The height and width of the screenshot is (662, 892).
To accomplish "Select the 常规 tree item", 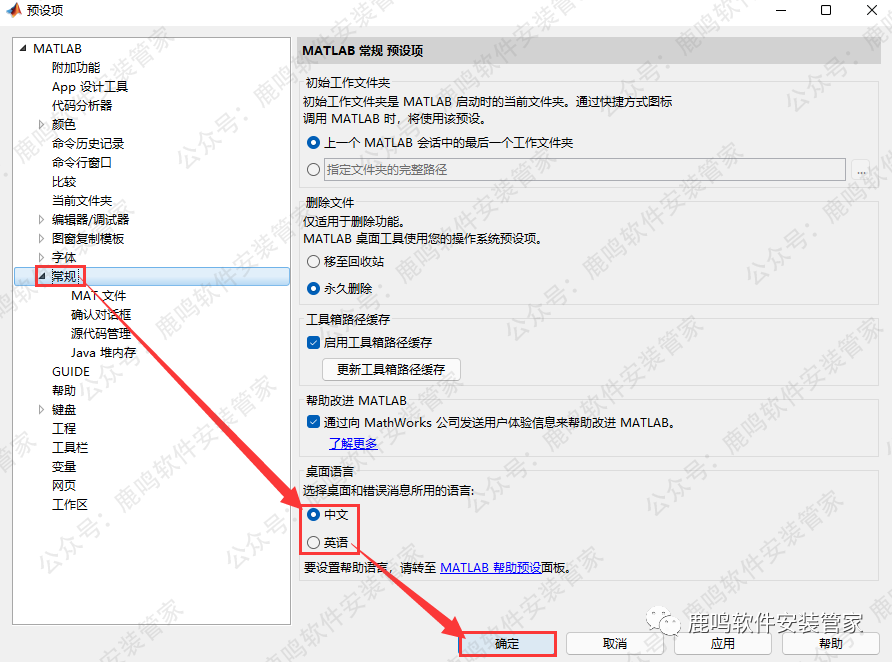I will coord(64,276).
